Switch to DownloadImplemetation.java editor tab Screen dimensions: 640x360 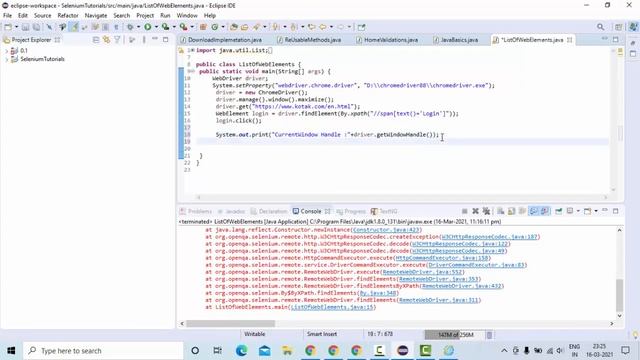[224, 40]
